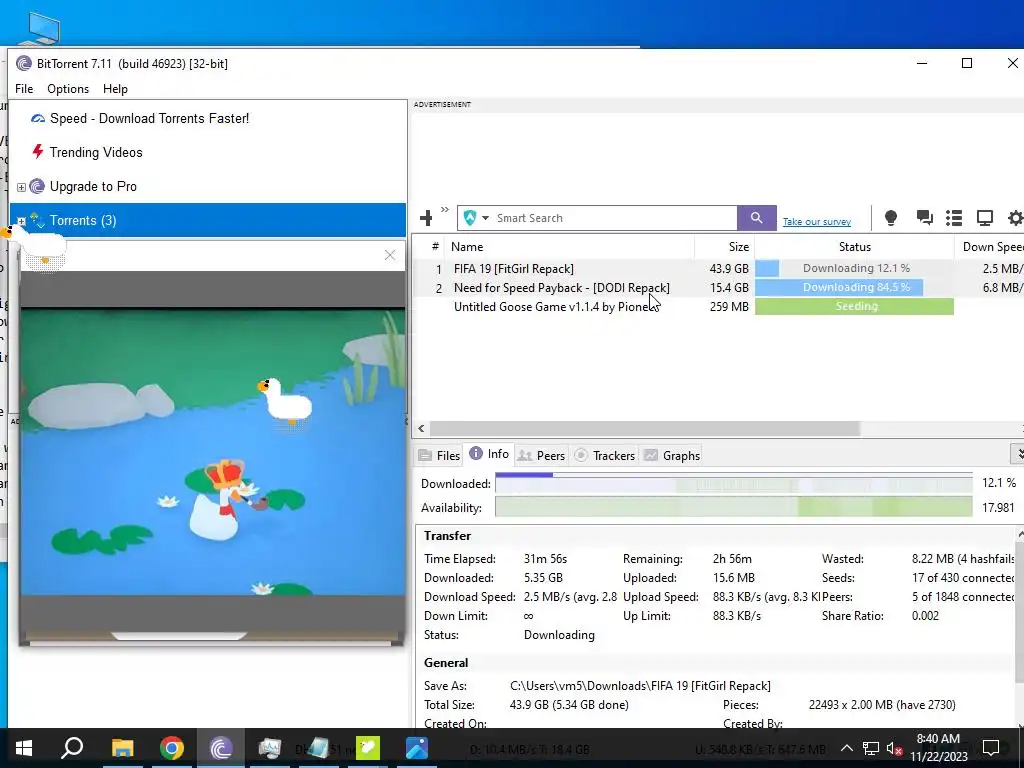Sort by the # column header

pyautogui.click(x=435, y=247)
